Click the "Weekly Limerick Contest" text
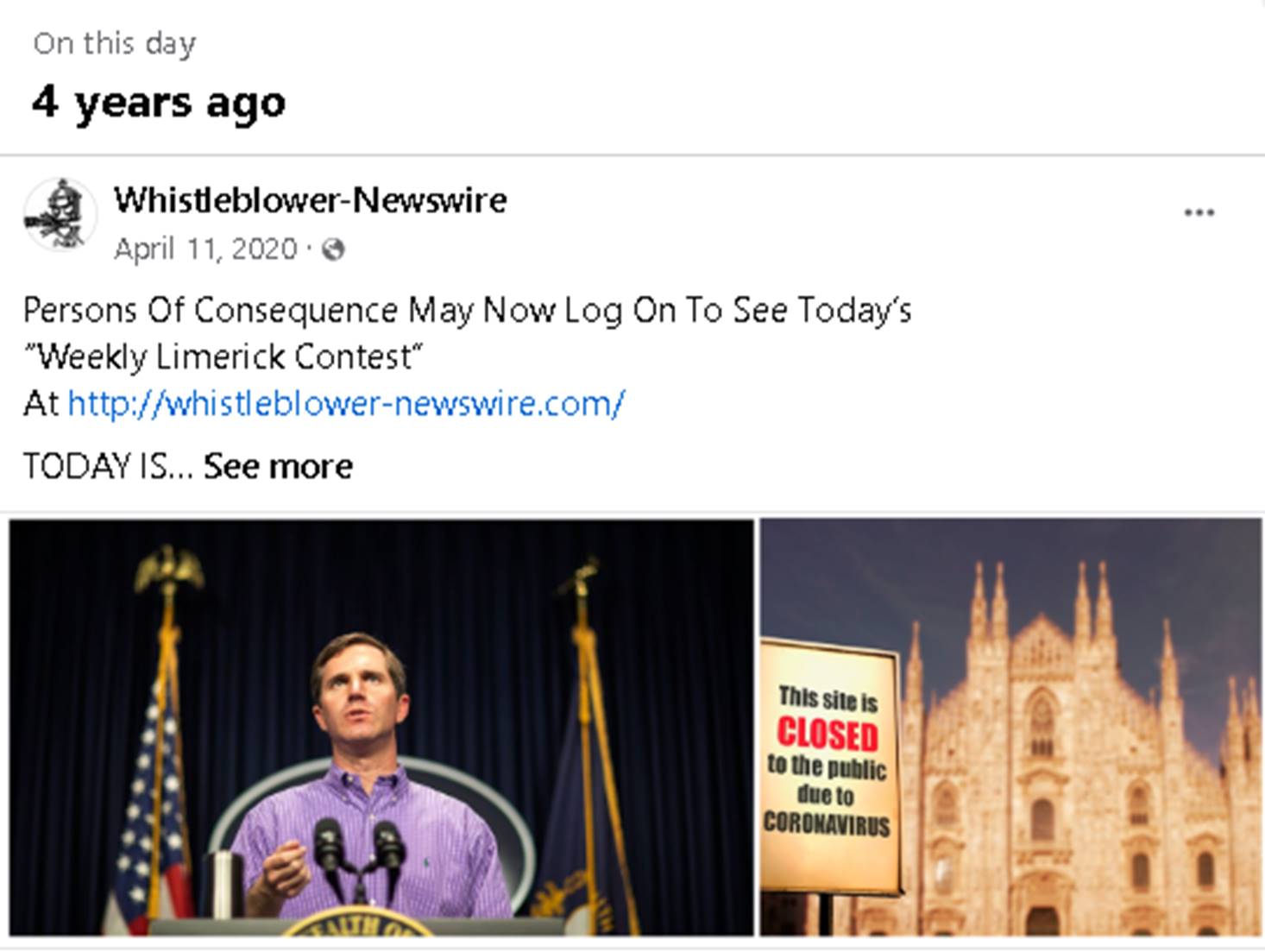 223,356
